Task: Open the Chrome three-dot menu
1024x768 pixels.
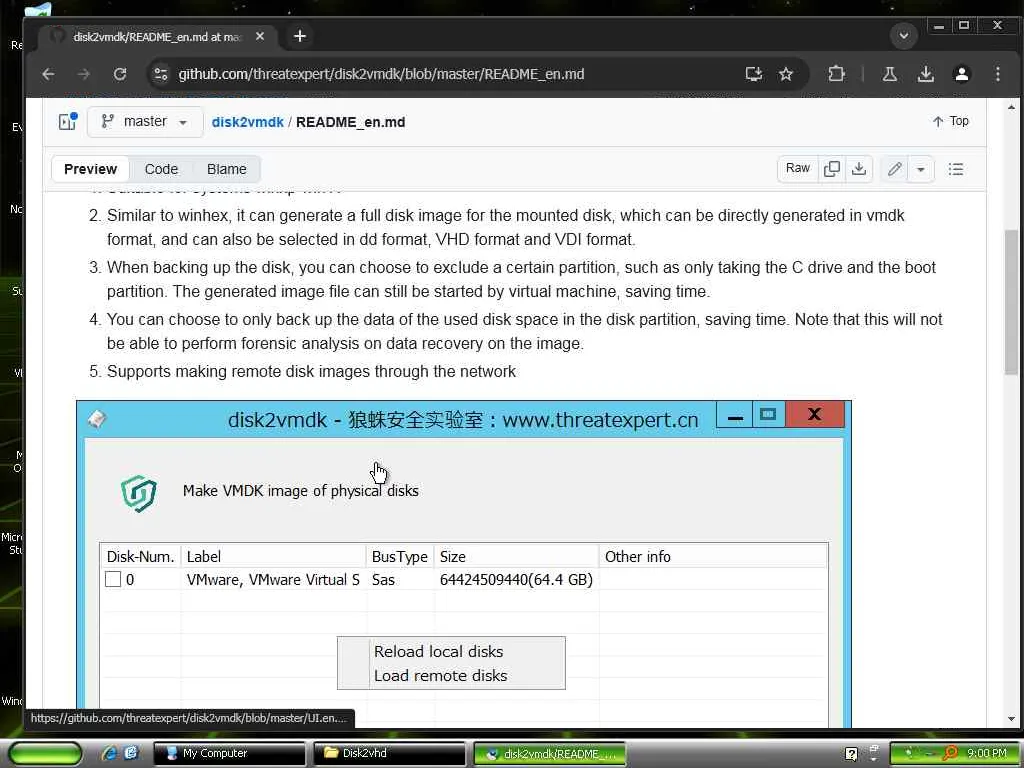Action: click(x=997, y=74)
